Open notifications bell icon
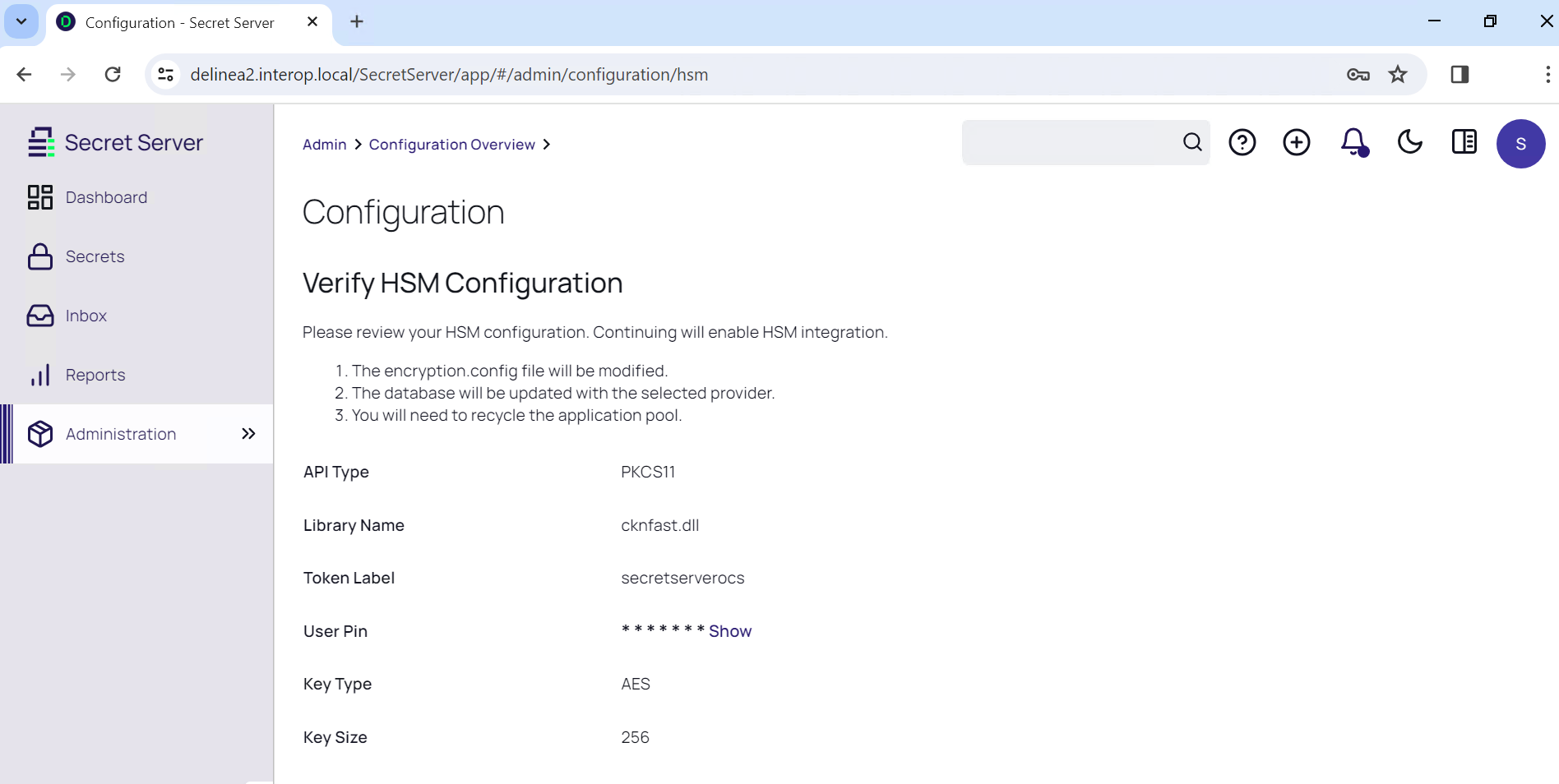1559x784 pixels. (x=1354, y=142)
